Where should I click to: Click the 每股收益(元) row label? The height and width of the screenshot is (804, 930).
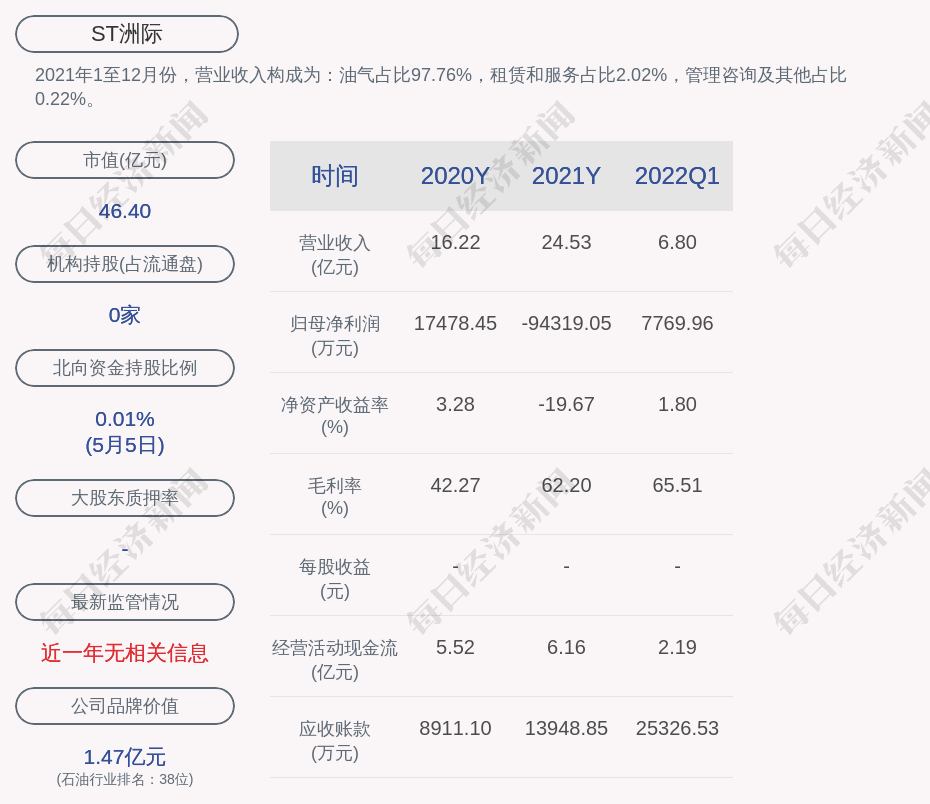[335, 579]
